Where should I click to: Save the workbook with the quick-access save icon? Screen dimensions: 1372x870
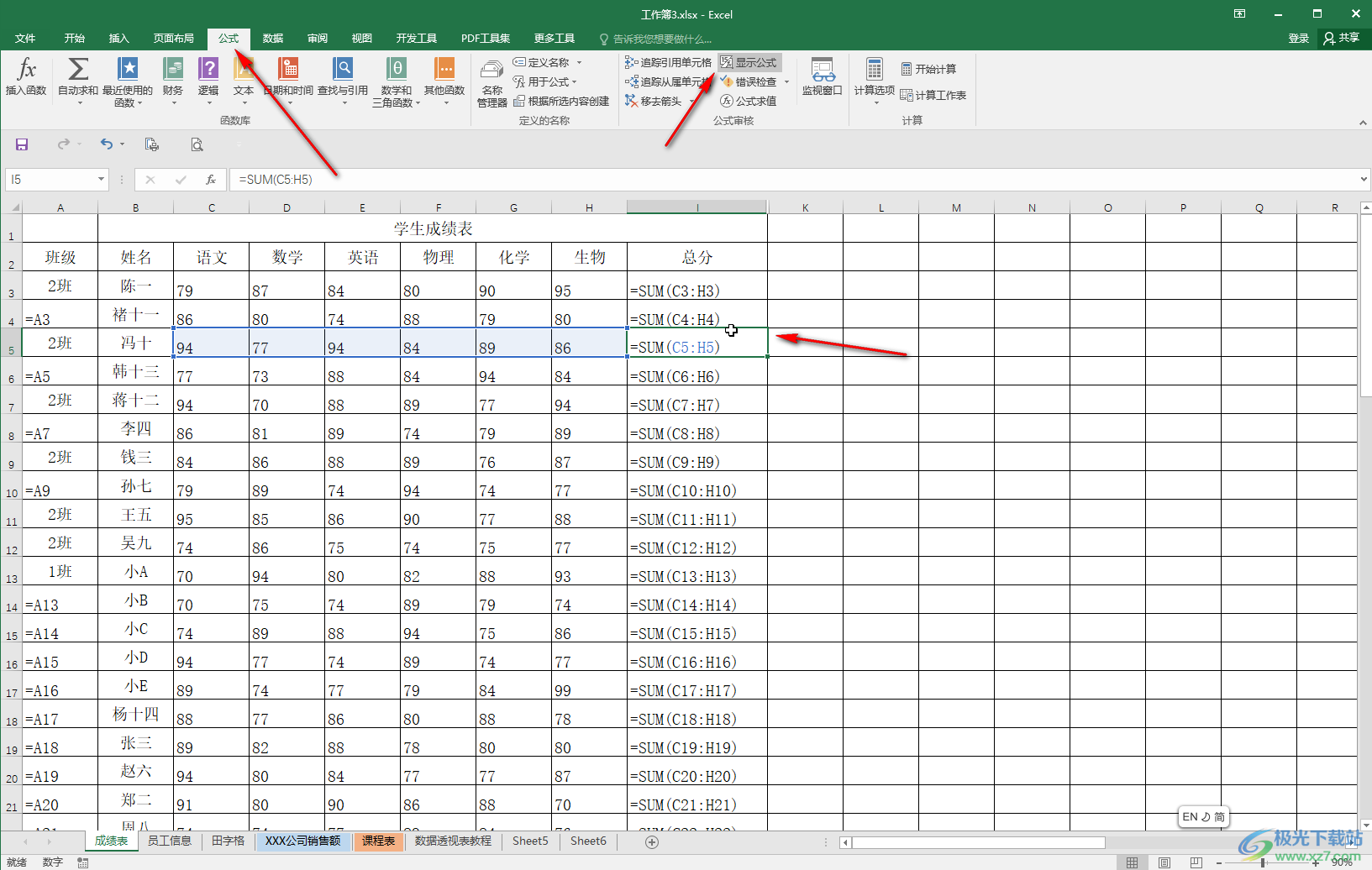pos(22,144)
